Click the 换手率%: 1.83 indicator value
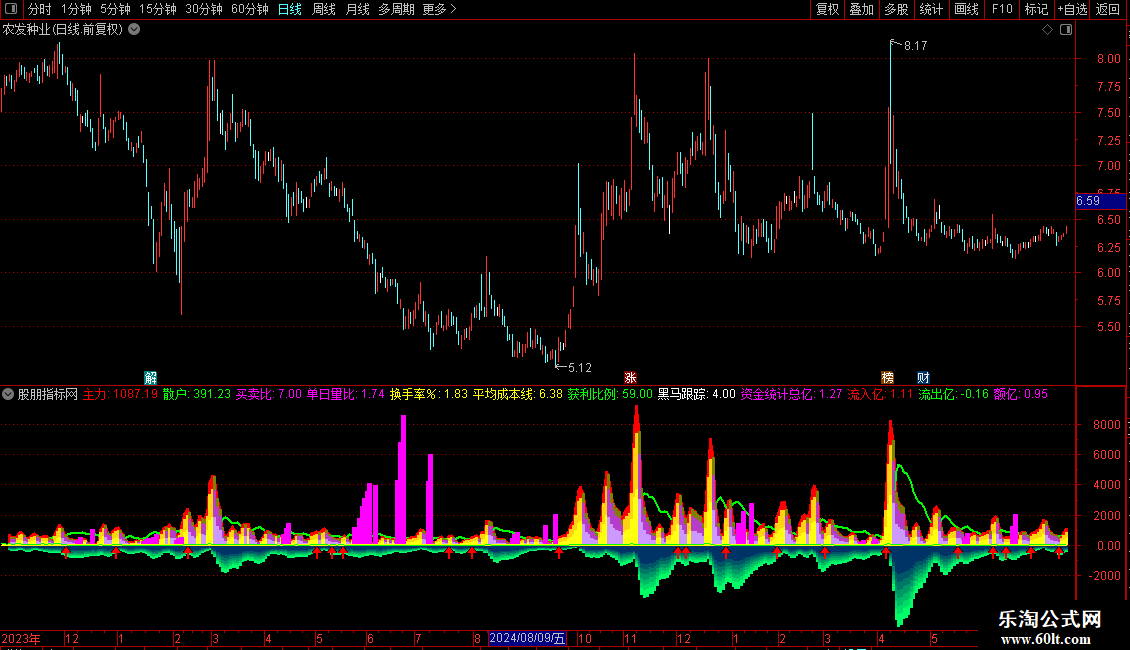The height and width of the screenshot is (650, 1130). 429,394
